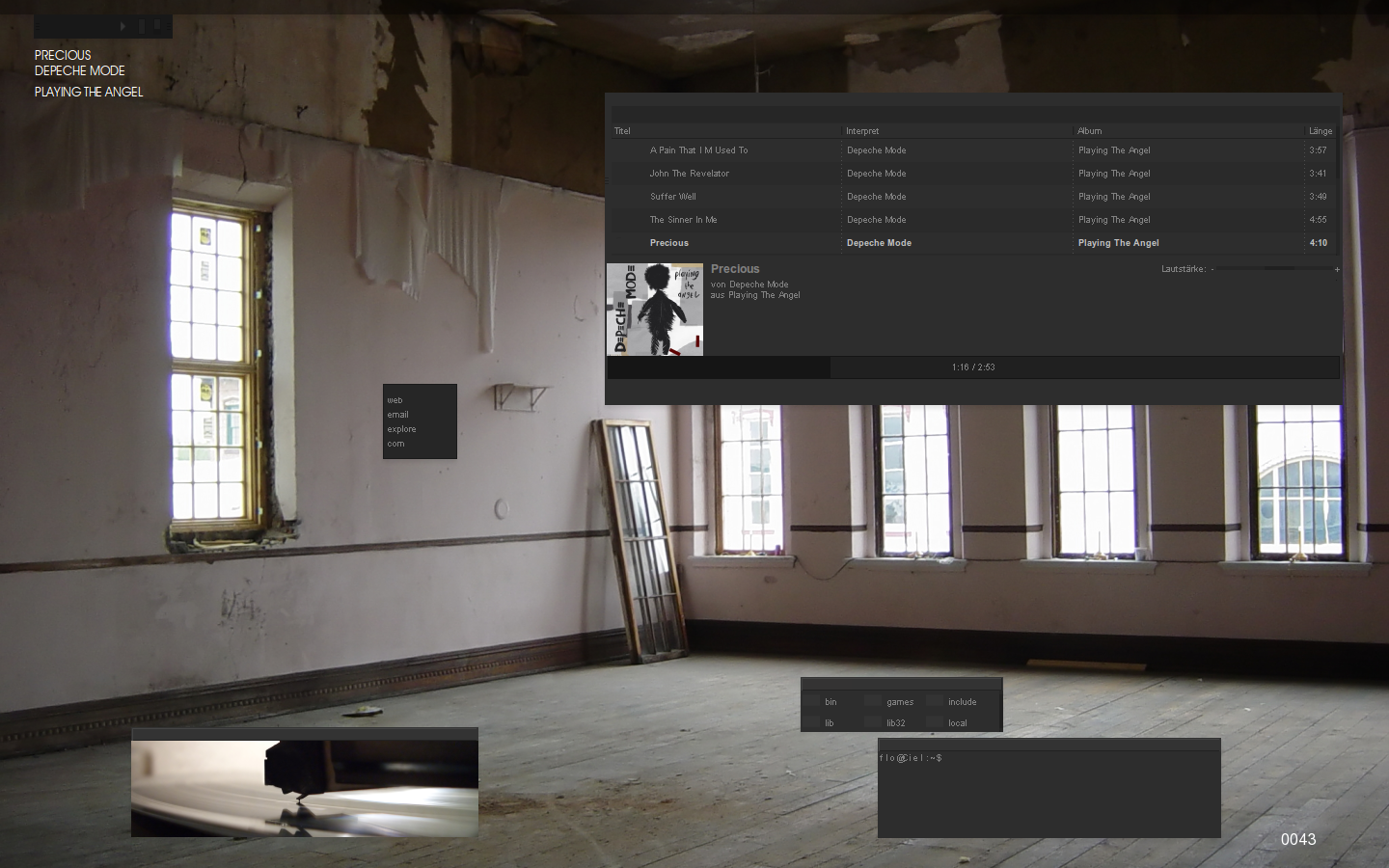Click the PRECIOUS desktop song title
The width and height of the screenshot is (1389, 868).
pos(63,56)
